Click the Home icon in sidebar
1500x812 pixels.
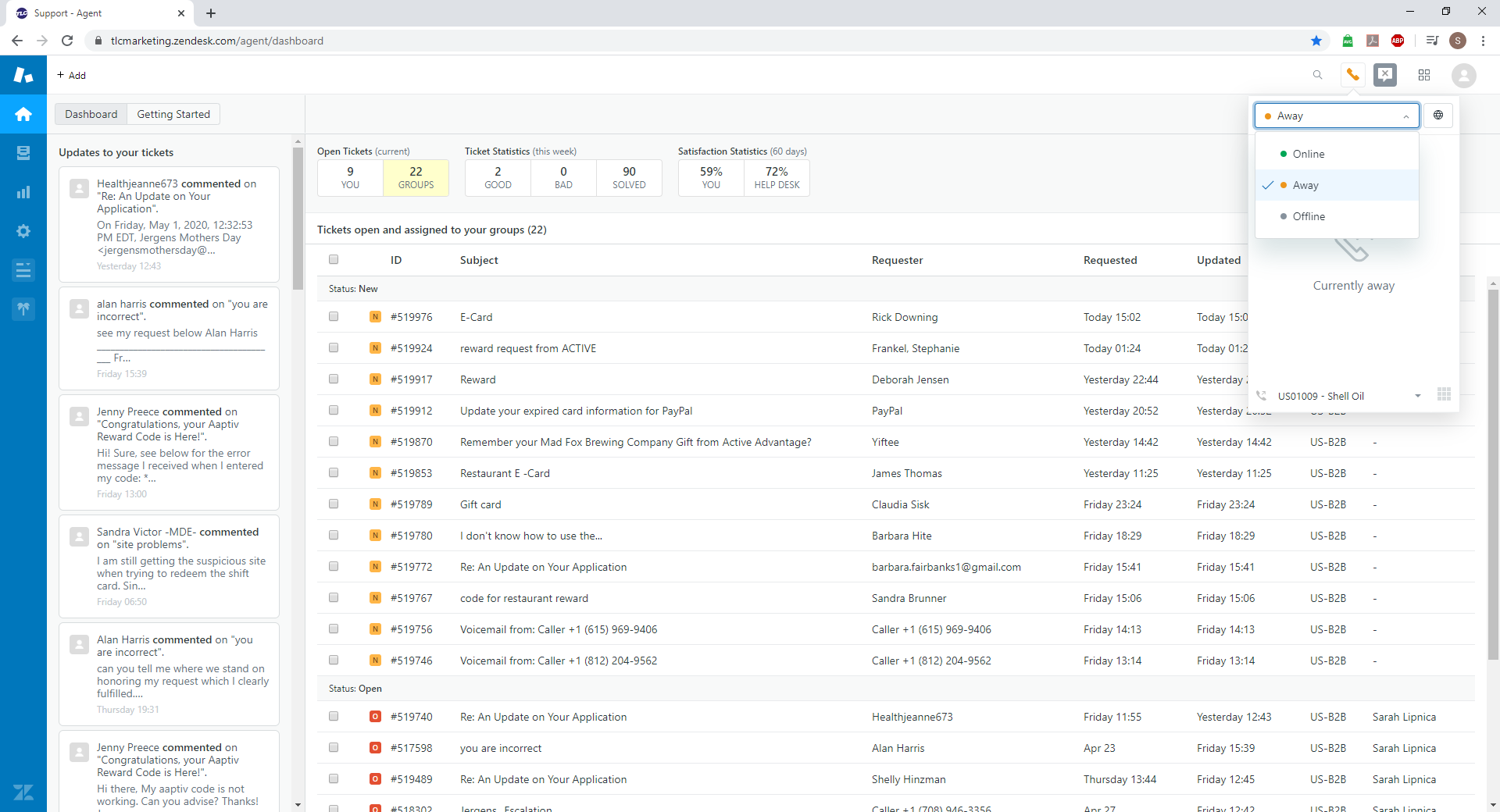tap(23, 114)
